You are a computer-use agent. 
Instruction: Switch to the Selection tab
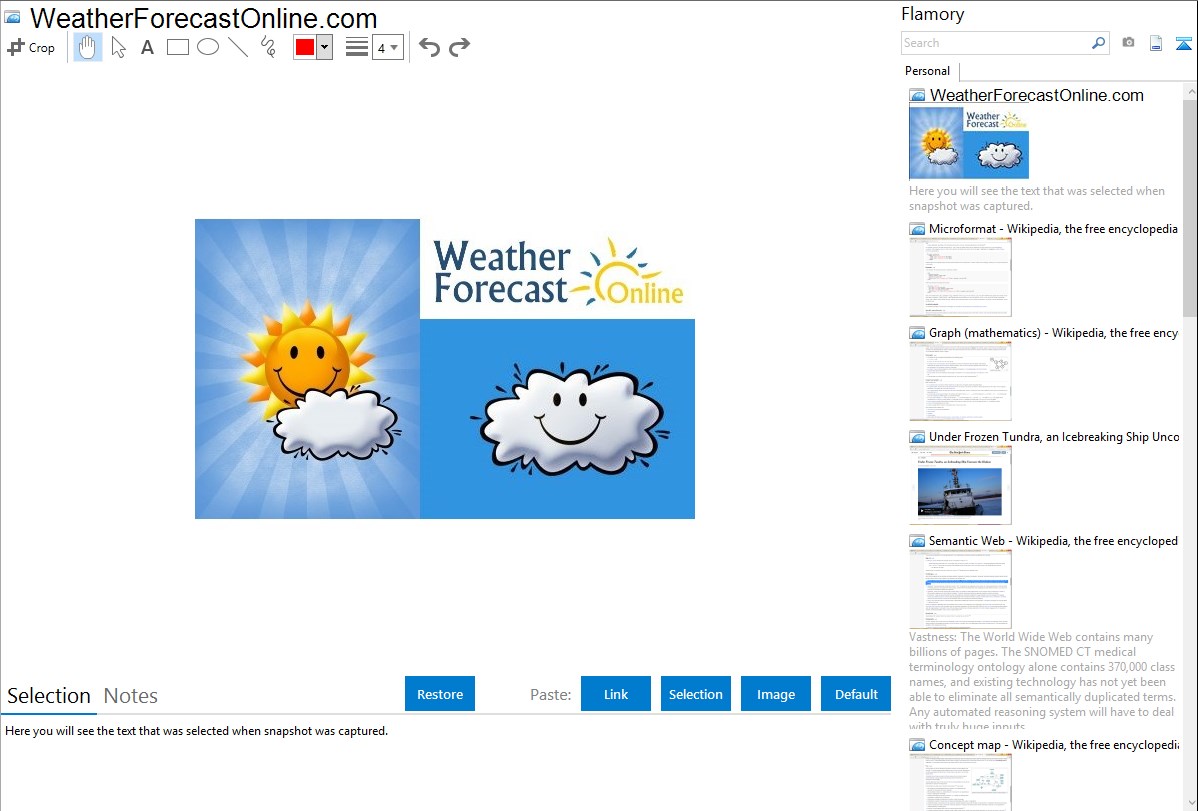tap(49, 696)
